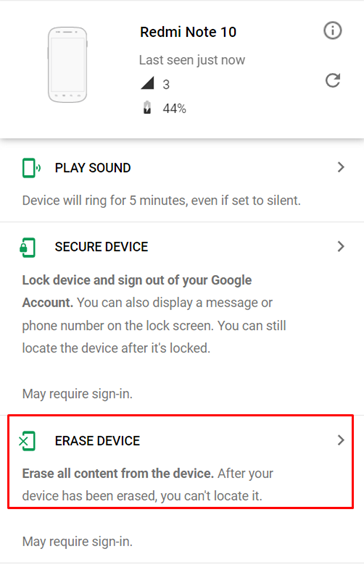Viewport: 364px width, 567px height.
Task: Click the battery level icon
Action: click(x=147, y=107)
